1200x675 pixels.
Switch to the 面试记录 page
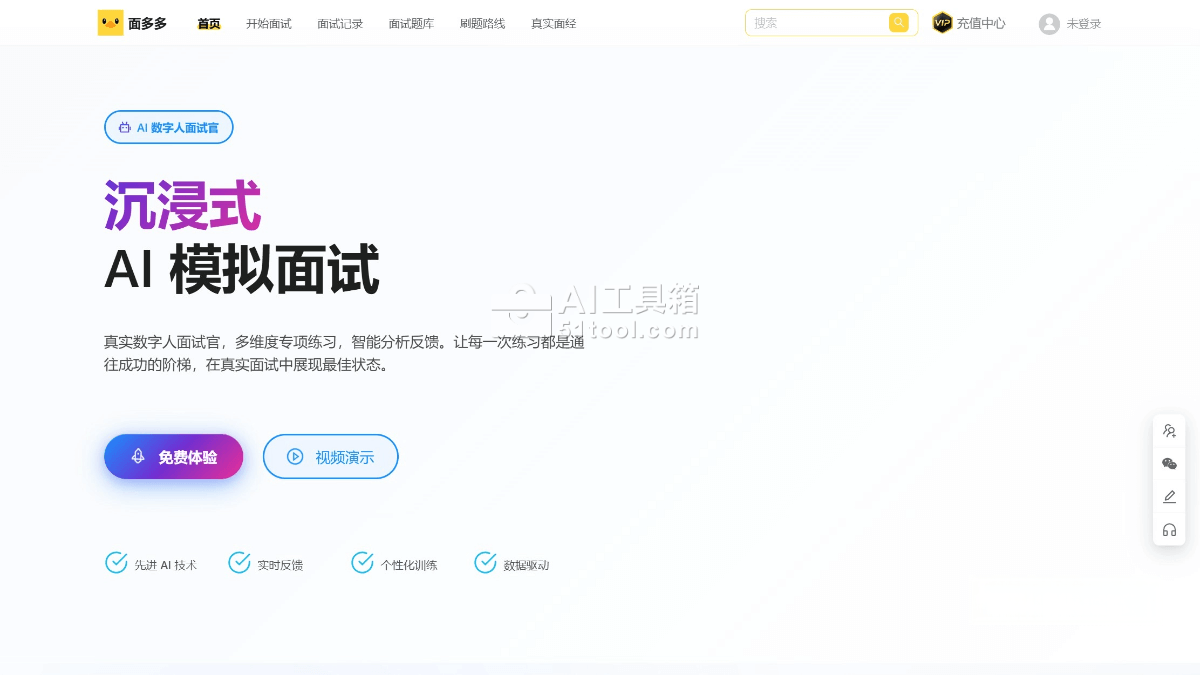point(340,24)
